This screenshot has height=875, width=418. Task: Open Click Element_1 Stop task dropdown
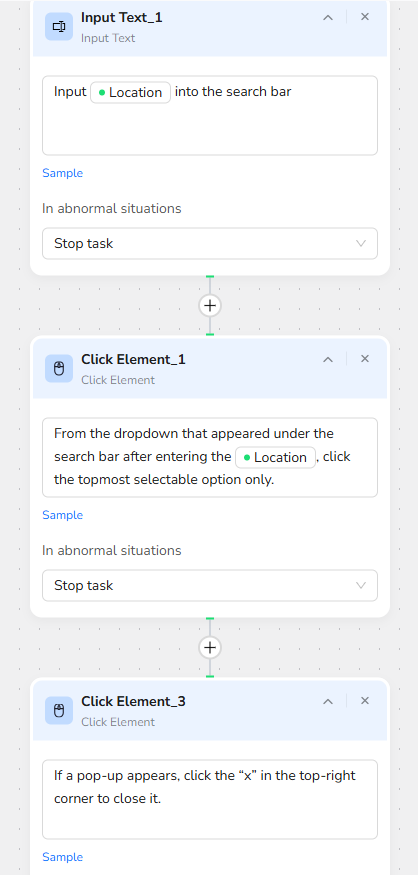point(210,585)
